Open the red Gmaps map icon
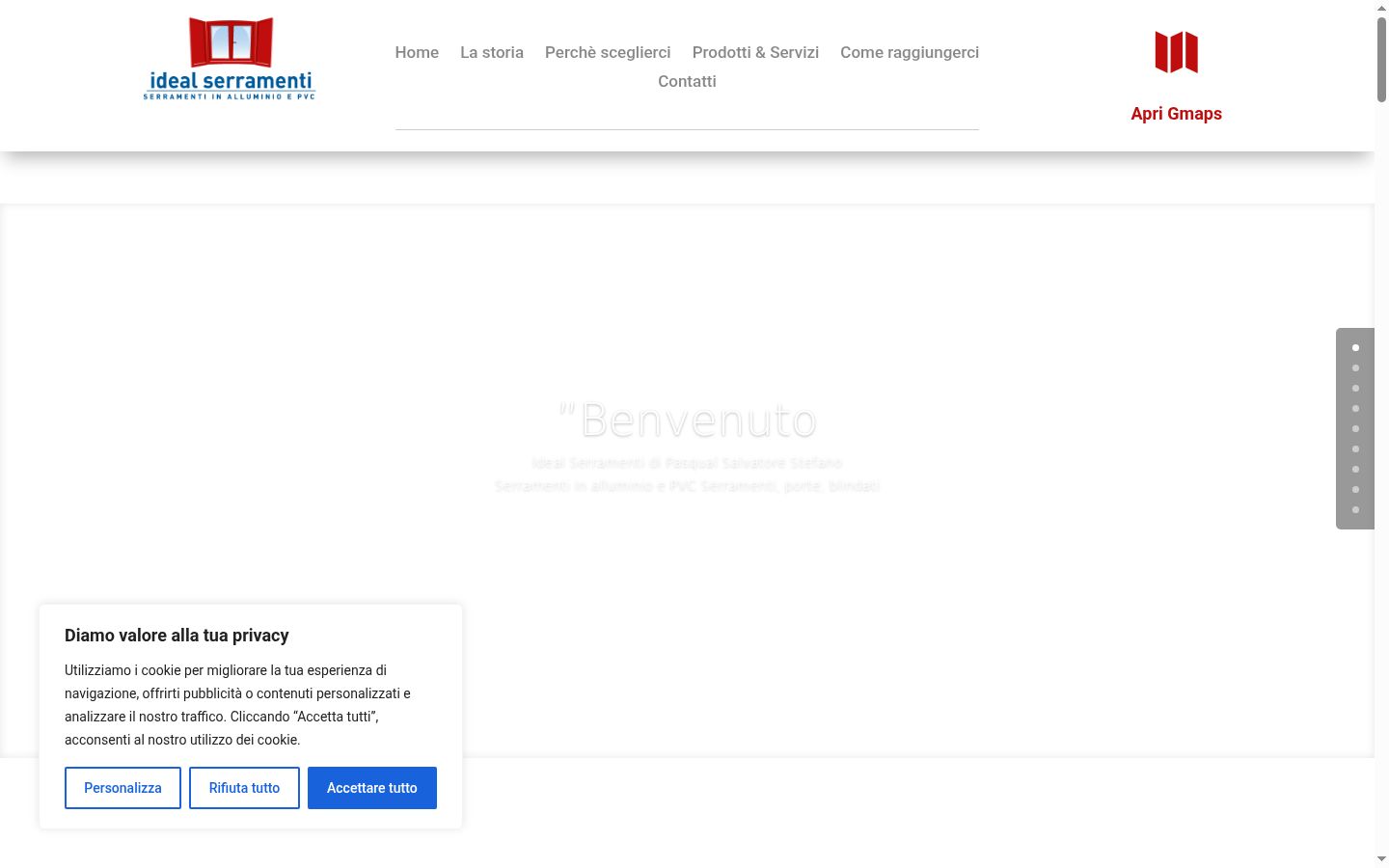 1177,52
